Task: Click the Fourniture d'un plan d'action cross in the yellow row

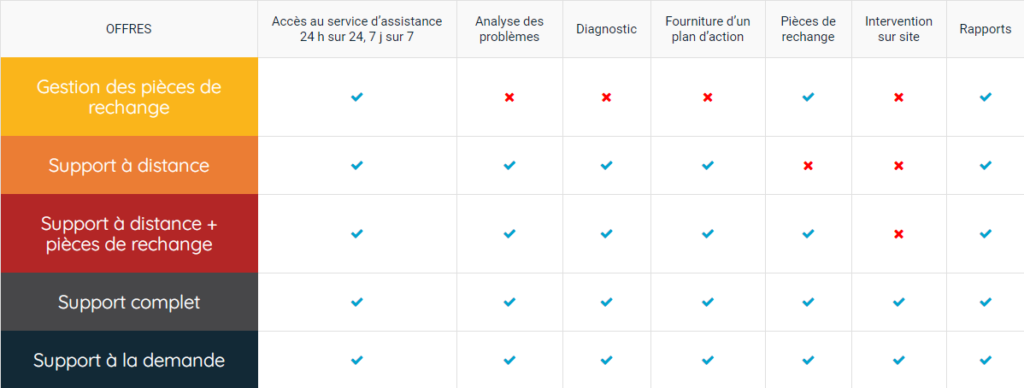Action: tap(707, 97)
